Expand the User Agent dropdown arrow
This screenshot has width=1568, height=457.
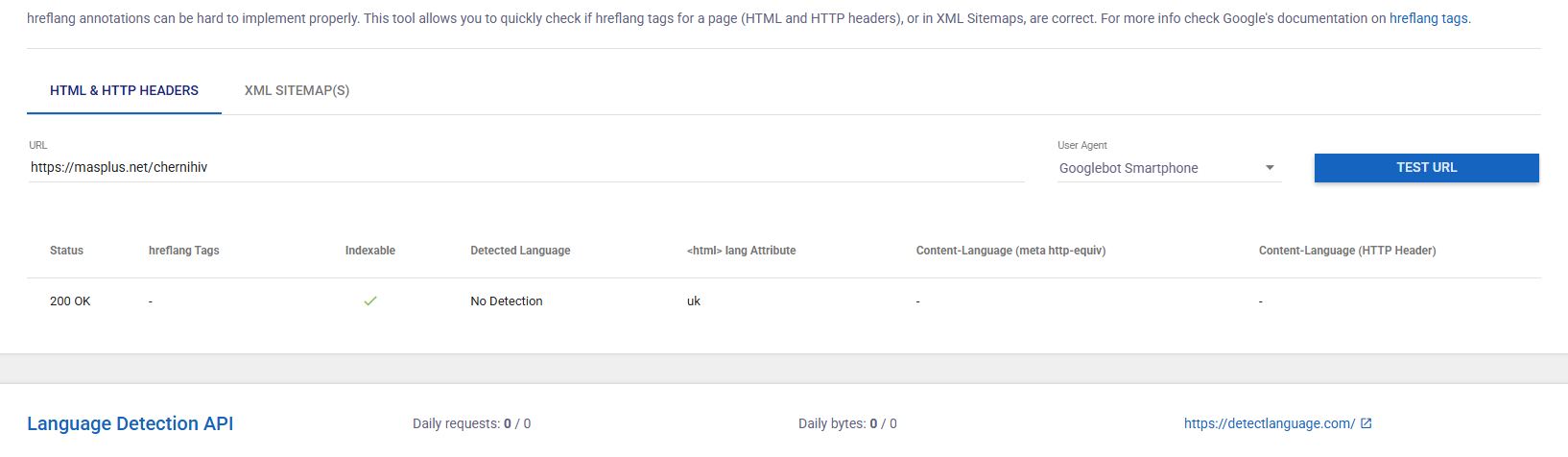[x=1270, y=168]
